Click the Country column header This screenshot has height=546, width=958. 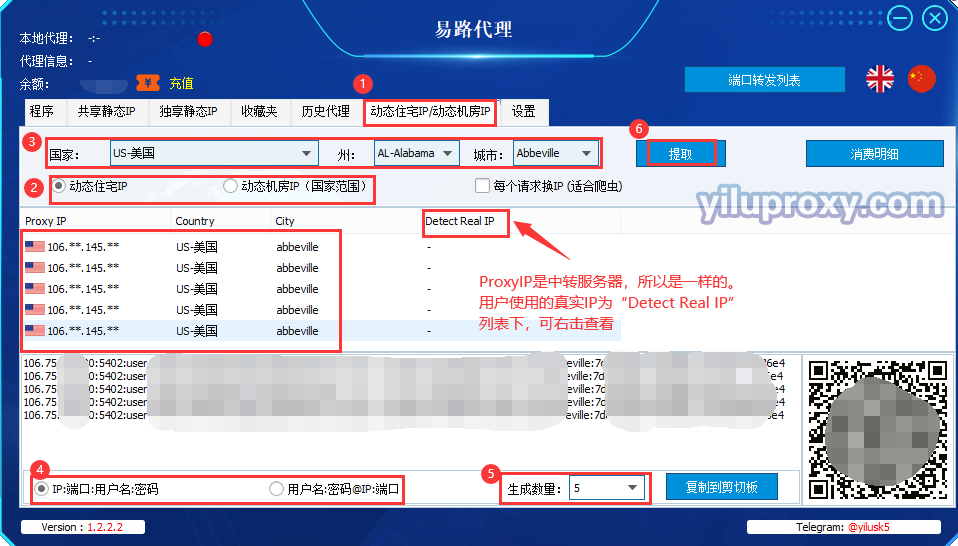coord(221,221)
